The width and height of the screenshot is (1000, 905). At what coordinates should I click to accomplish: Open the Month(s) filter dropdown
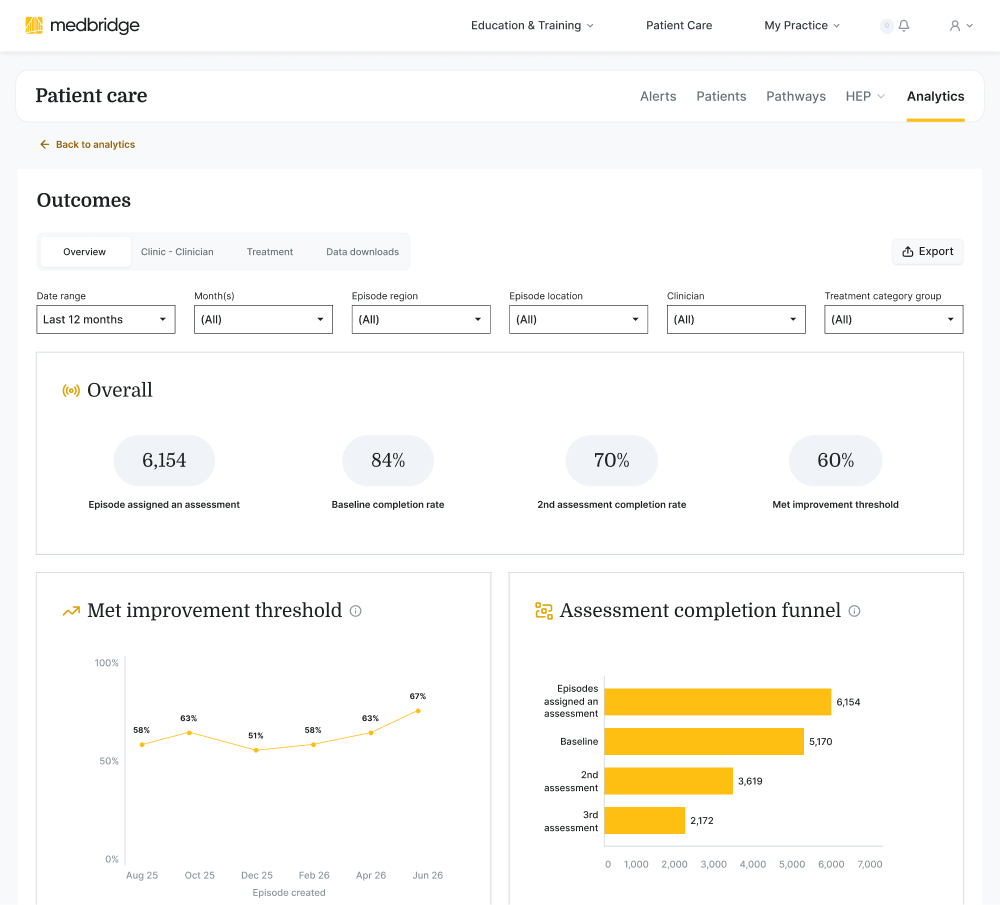click(x=263, y=320)
